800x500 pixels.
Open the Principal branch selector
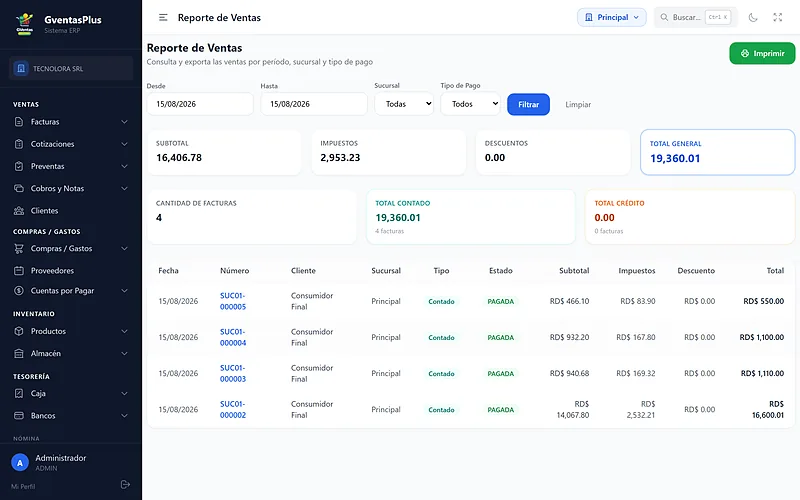coord(612,17)
